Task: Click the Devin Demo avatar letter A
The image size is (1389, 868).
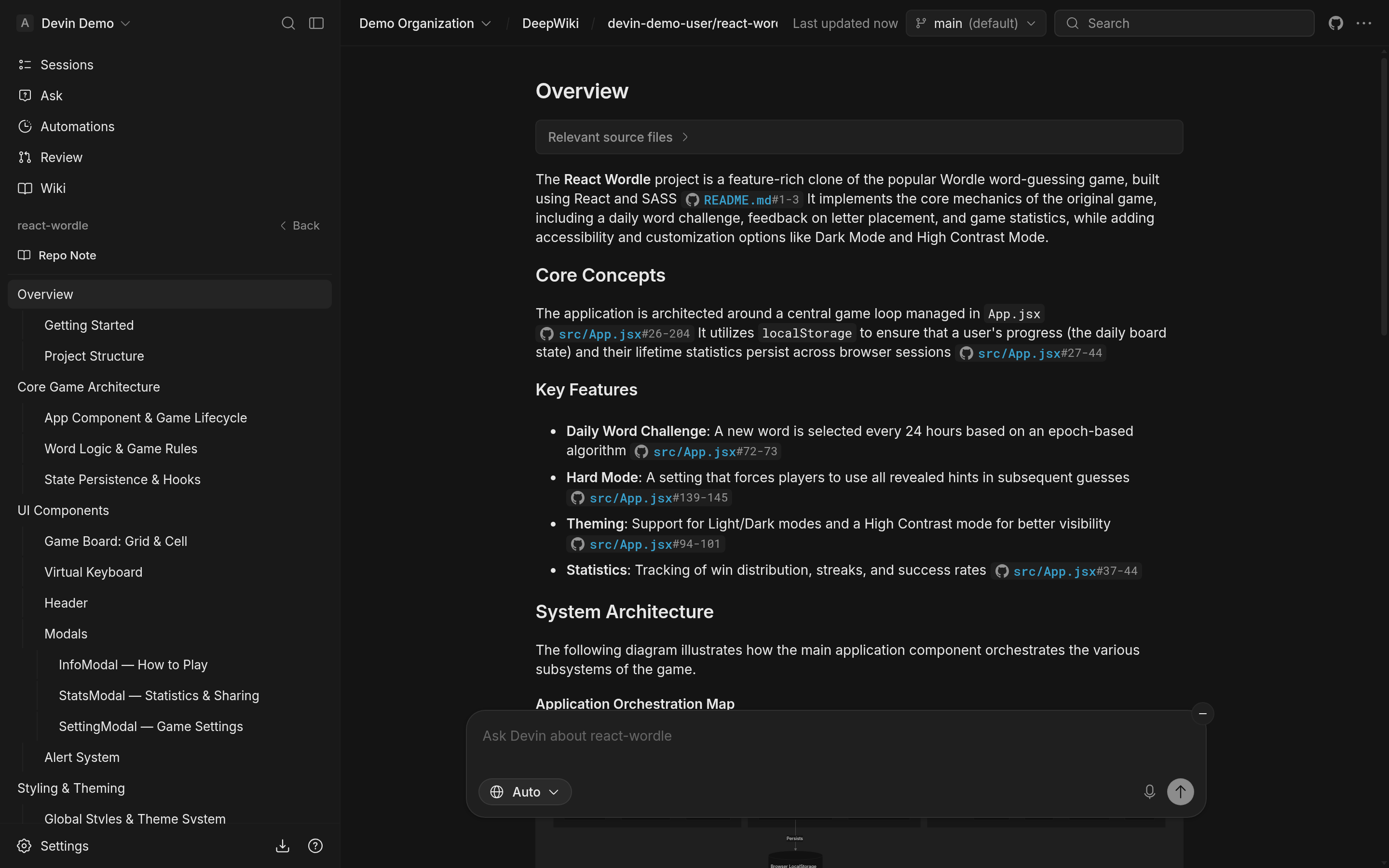Action: pos(25,23)
